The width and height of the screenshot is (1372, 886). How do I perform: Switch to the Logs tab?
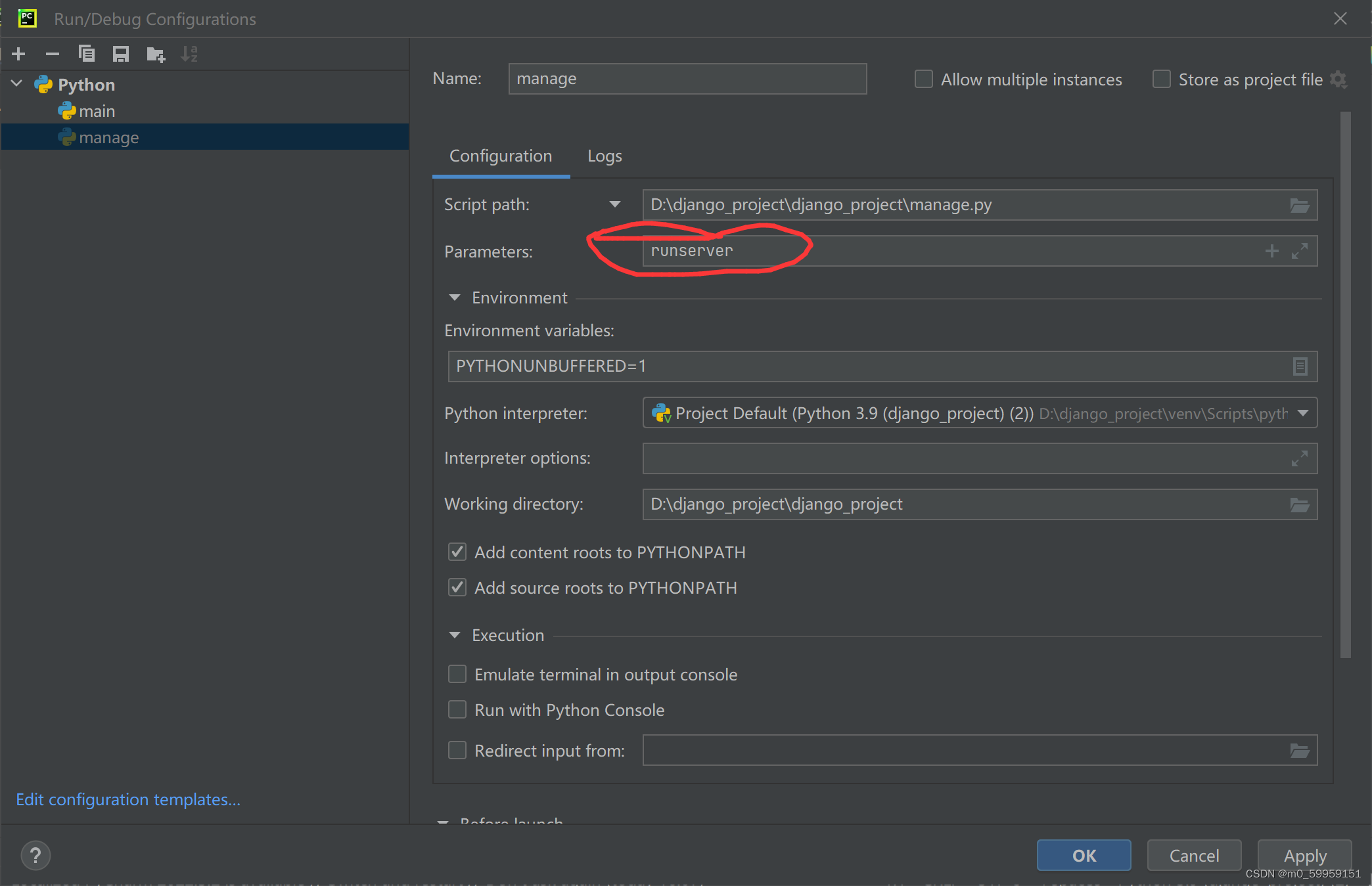(x=604, y=156)
